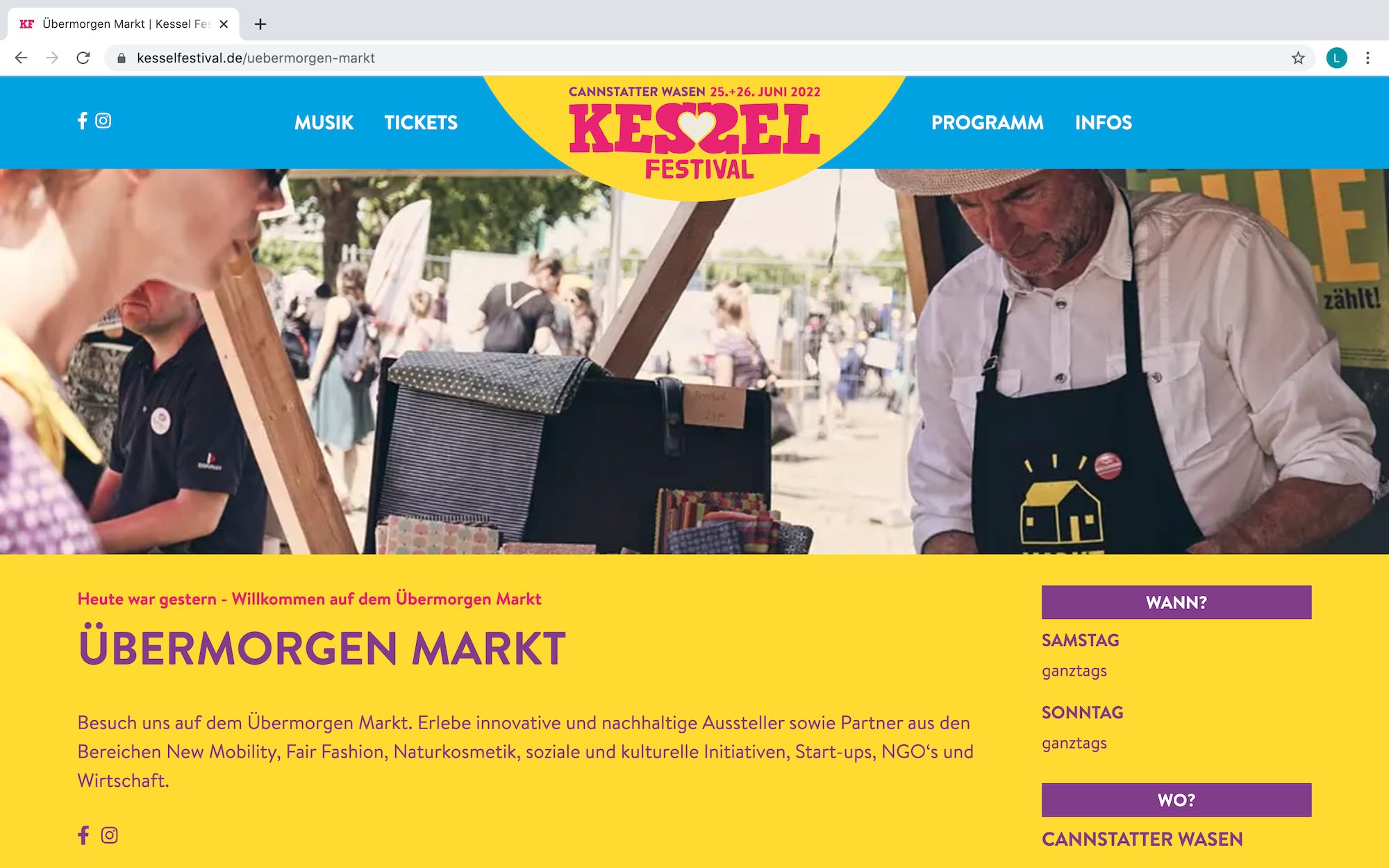Screen dimensions: 1389x868
Task: Open a new browser tab
Action: 260,24
